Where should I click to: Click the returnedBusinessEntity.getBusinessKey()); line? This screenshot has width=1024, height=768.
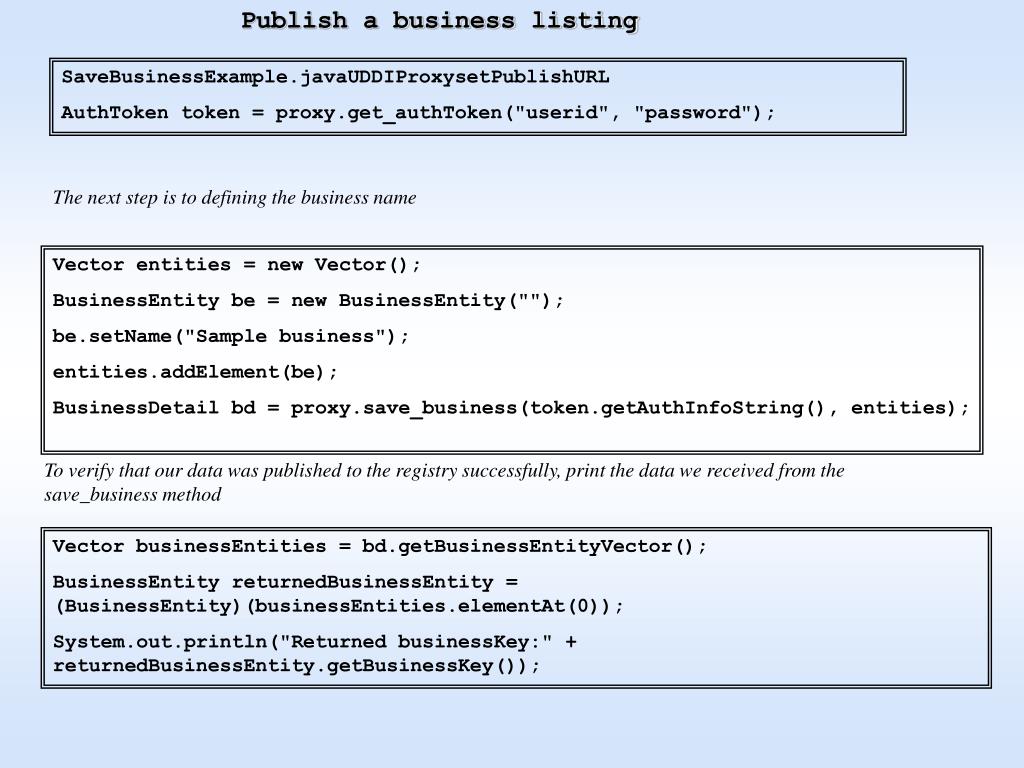(296, 666)
